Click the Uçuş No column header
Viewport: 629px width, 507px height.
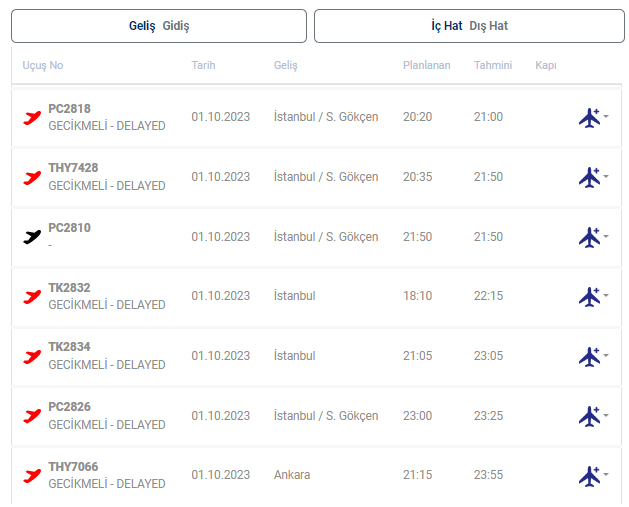(43, 65)
